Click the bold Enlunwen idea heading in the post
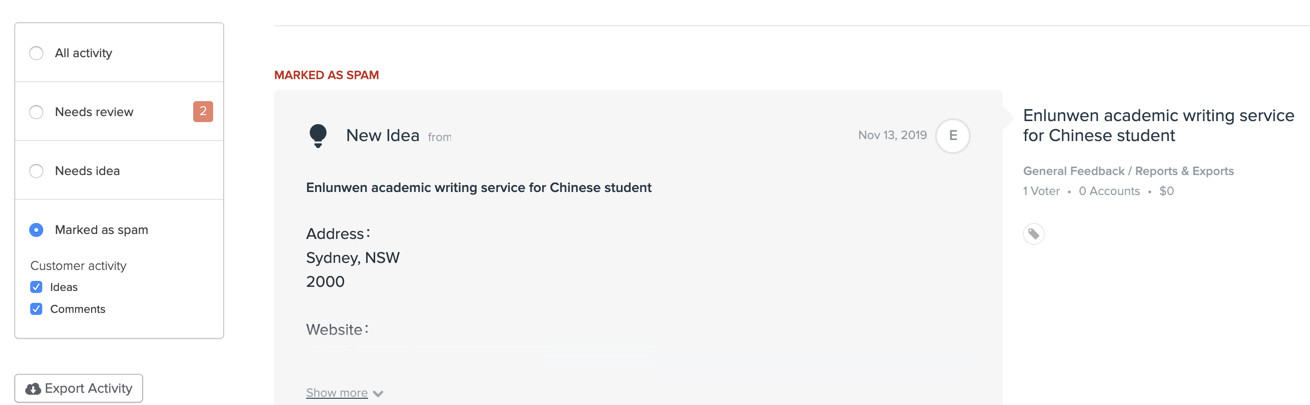Viewport: 1310px width, 405px height. pyautogui.click(x=479, y=188)
